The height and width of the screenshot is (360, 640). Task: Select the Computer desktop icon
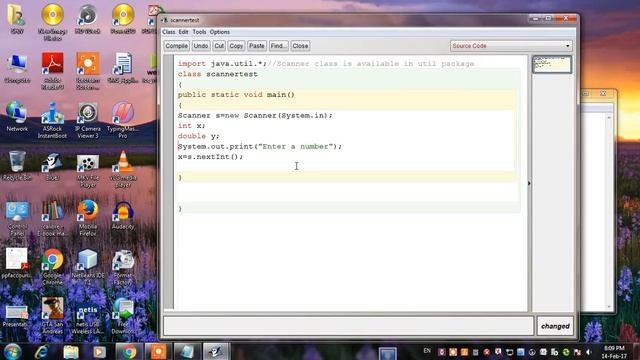pyautogui.click(x=17, y=68)
